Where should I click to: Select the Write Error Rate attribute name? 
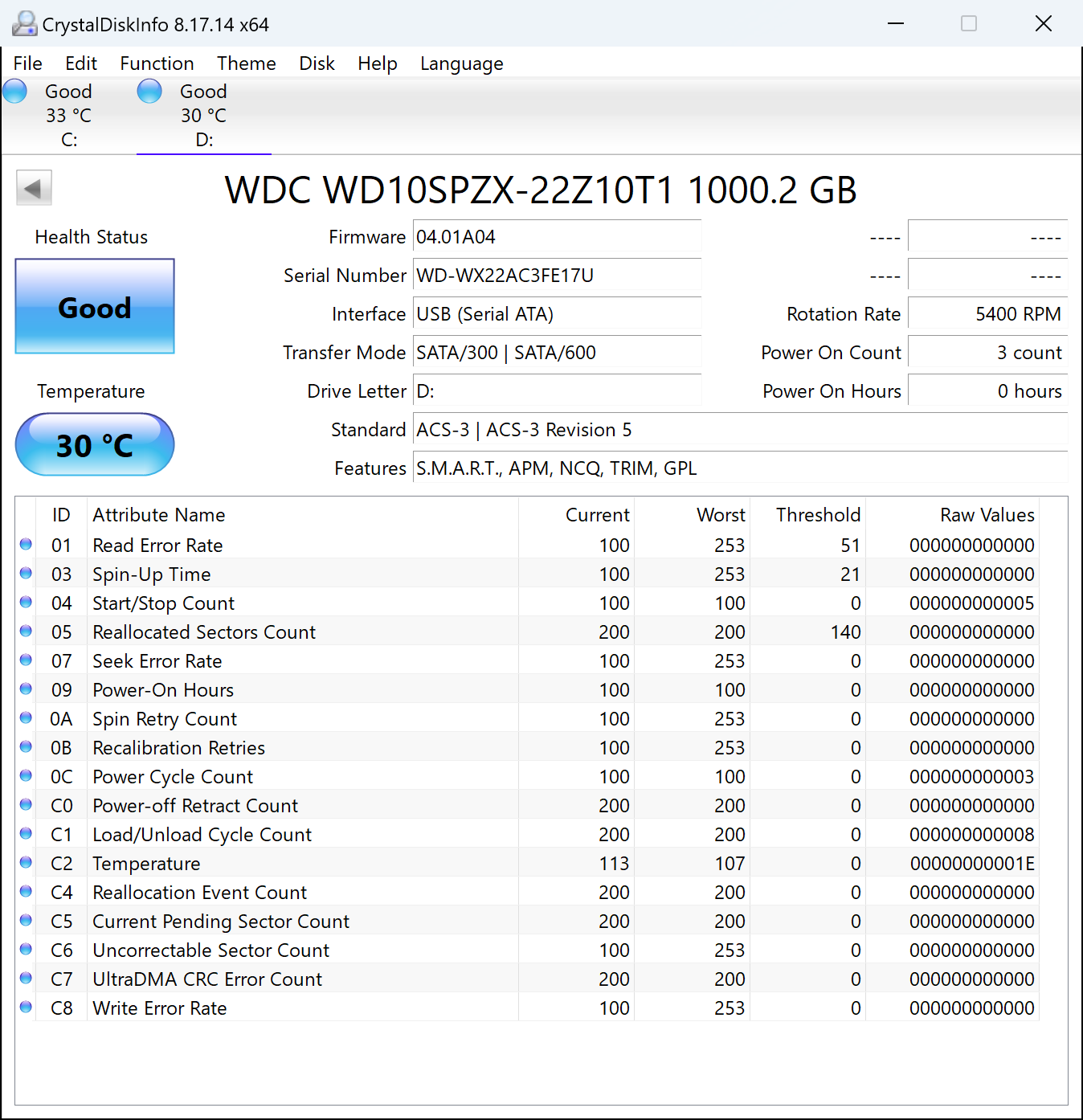point(160,1008)
